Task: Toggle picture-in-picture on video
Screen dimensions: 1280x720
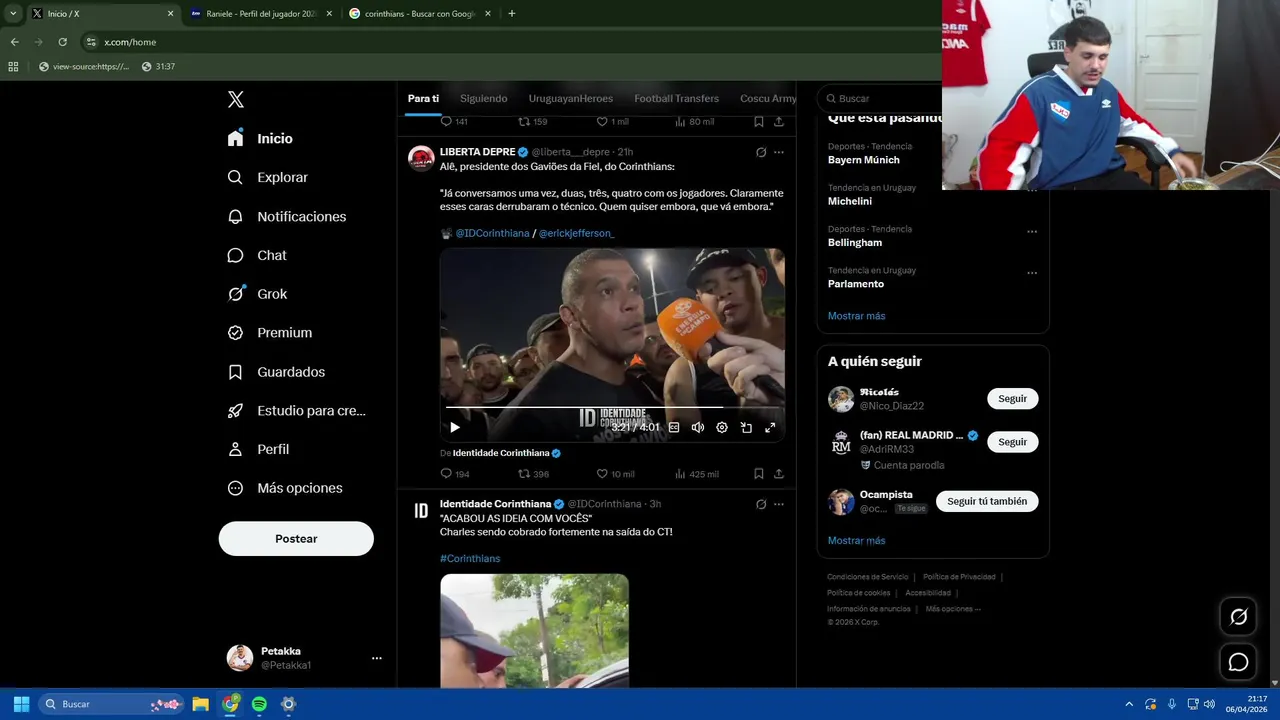Action: (x=746, y=427)
